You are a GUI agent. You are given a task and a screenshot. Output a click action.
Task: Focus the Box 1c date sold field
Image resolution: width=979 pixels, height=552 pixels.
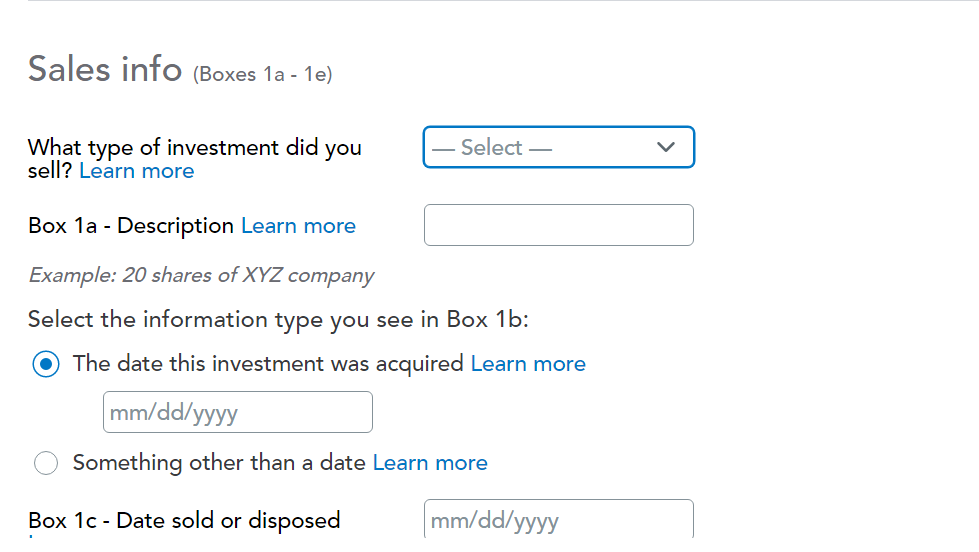point(558,520)
